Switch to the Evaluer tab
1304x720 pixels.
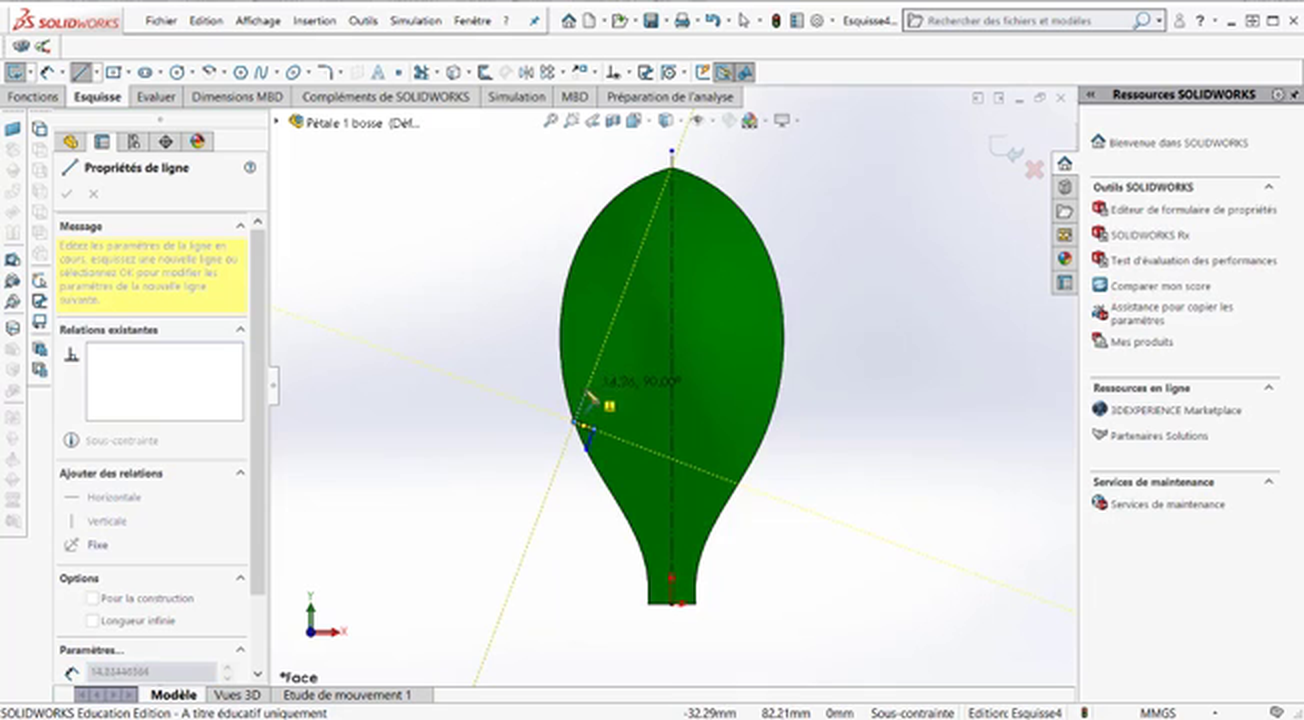click(156, 97)
